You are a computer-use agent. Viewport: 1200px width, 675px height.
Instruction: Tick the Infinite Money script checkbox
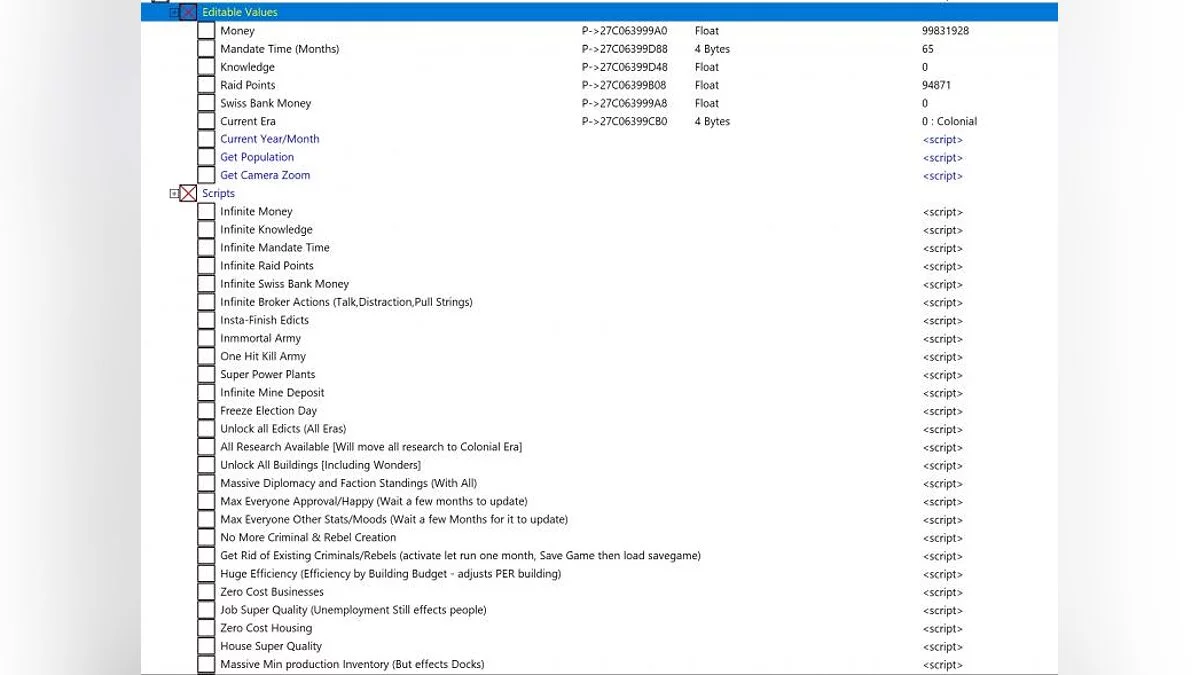pyautogui.click(x=206, y=212)
